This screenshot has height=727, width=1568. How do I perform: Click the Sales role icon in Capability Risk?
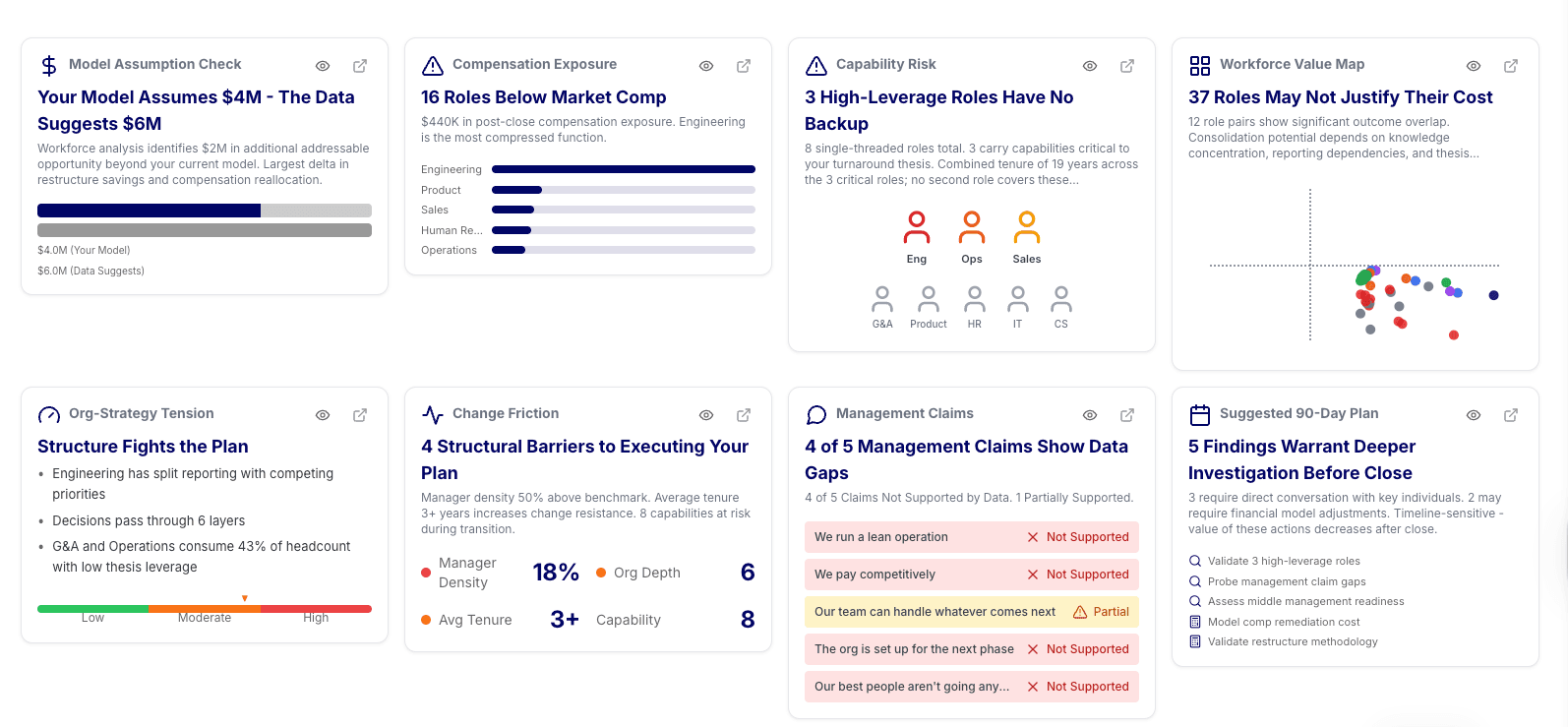click(1026, 226)
